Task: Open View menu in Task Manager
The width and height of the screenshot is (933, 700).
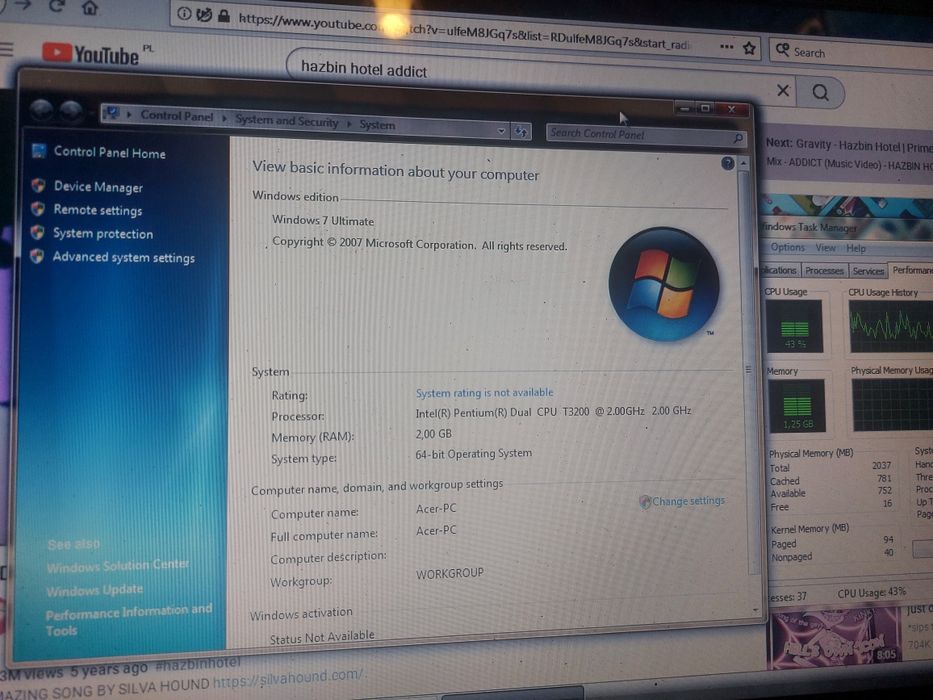Action: tap(825, 248)
